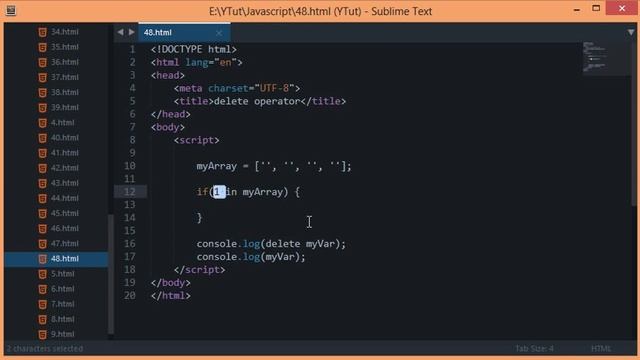Click the HTML5 icon next to 5.html
Image resolution: width=640 pixels, height=360 pixels.
tap(42, 273)
